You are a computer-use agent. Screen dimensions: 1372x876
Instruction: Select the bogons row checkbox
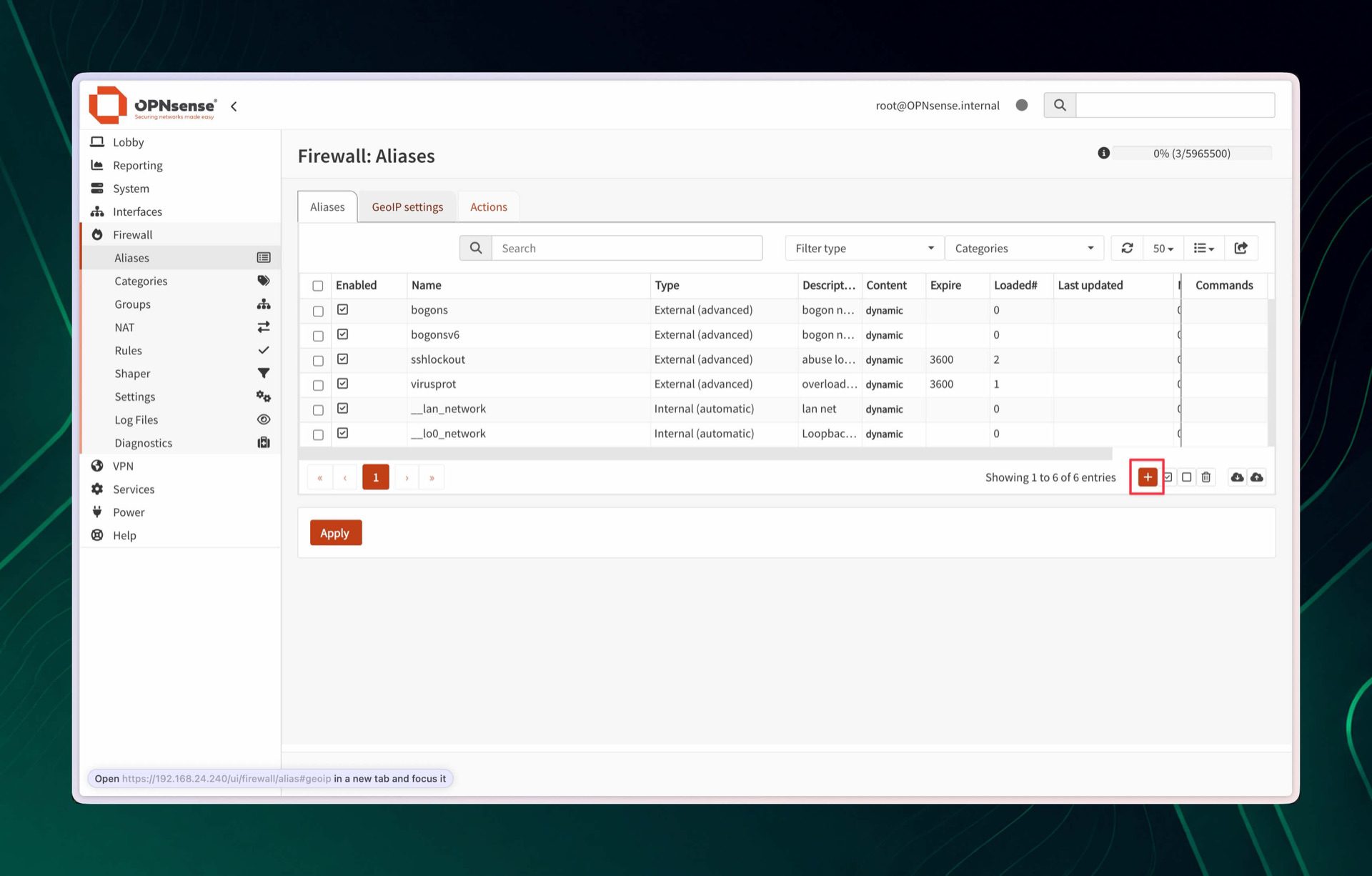pyautogui.click(x=318, y=311)
